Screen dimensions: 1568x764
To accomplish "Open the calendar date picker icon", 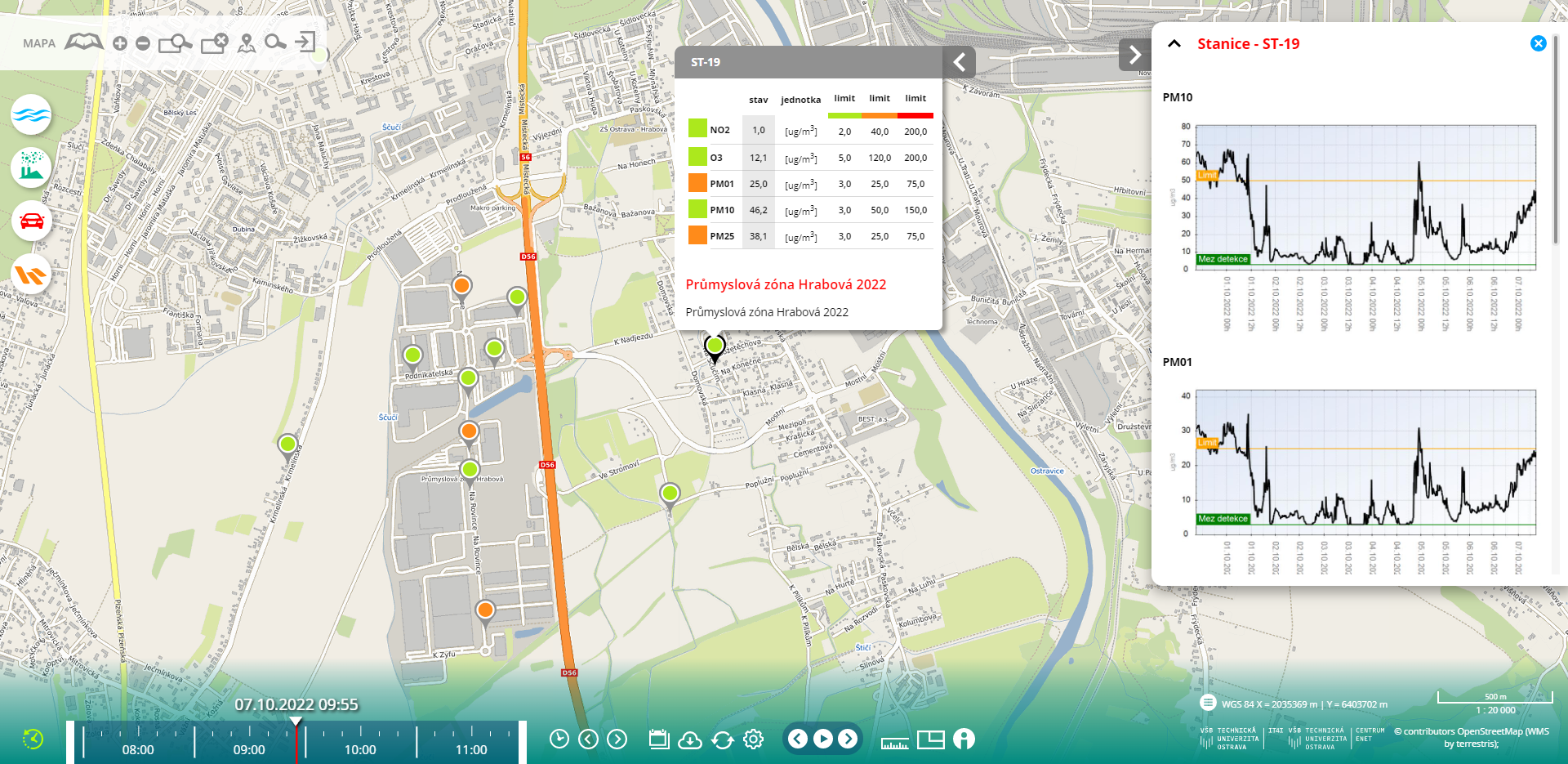I will click(659, 739).
